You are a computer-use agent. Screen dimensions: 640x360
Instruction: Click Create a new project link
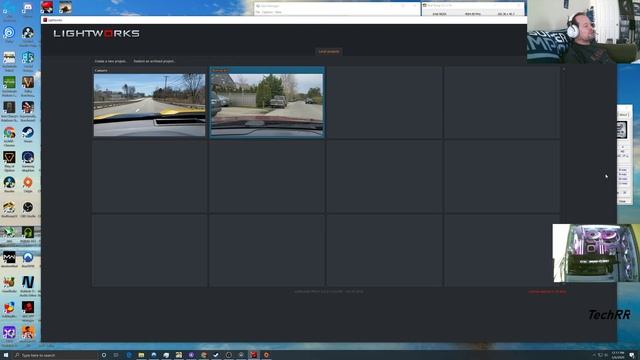tap(111, 61)
